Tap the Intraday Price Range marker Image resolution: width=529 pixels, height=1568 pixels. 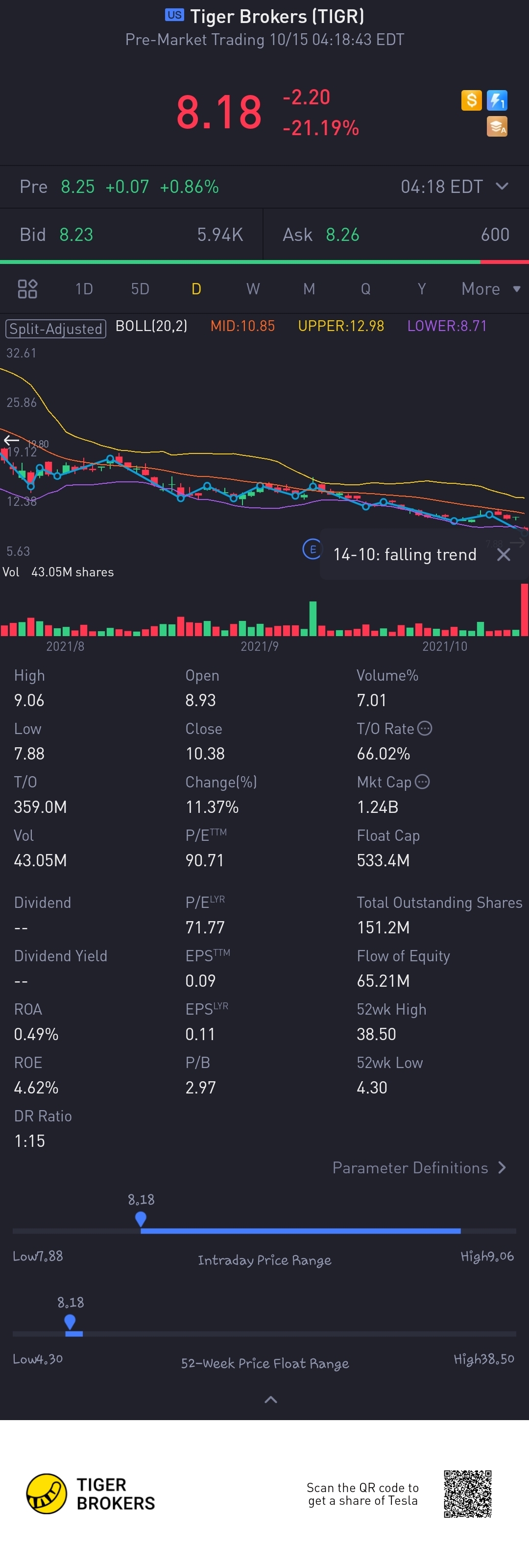click(141, 1219)
